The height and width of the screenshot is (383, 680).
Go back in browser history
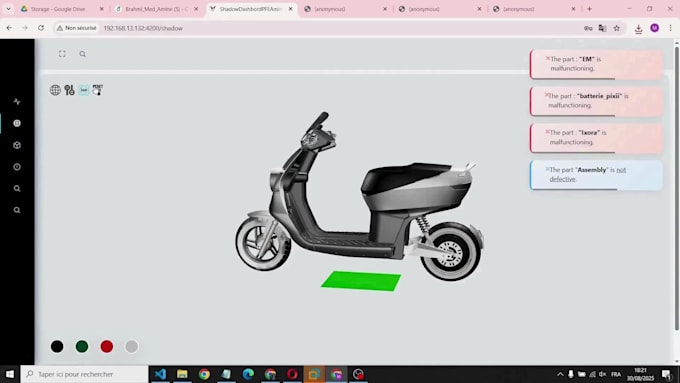pos(9,28)
